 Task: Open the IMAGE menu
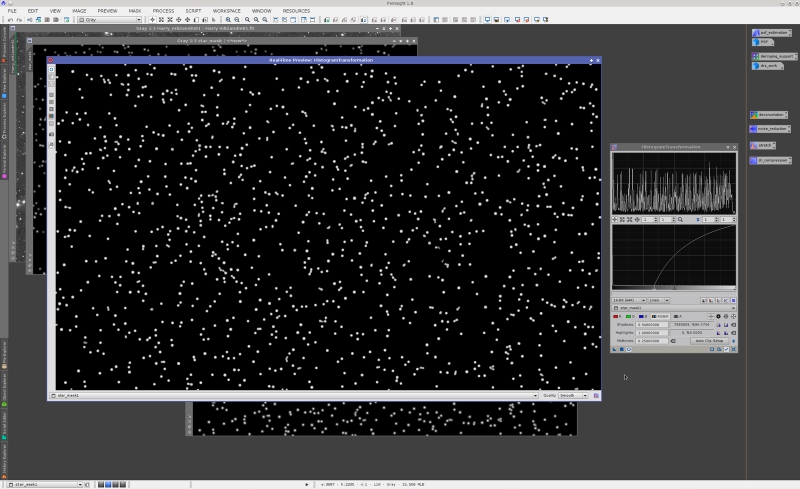(79, 11)
